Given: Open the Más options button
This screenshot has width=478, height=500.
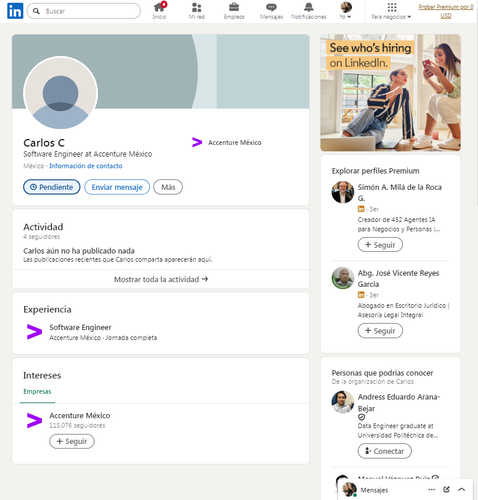Looking at the screenshot, I should pos(168,187).
